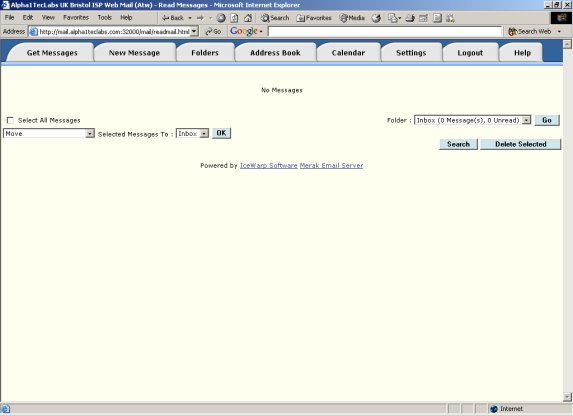Click the last icon in the IE toolbar

pyautogui.click(x=450, y=18)
